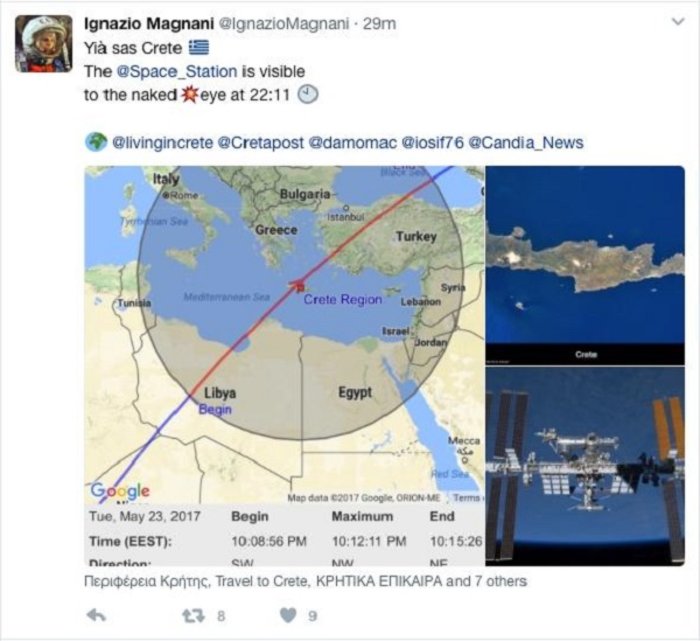Like the tweet with the heart icon
700x641 pixels.
(288, 616)
